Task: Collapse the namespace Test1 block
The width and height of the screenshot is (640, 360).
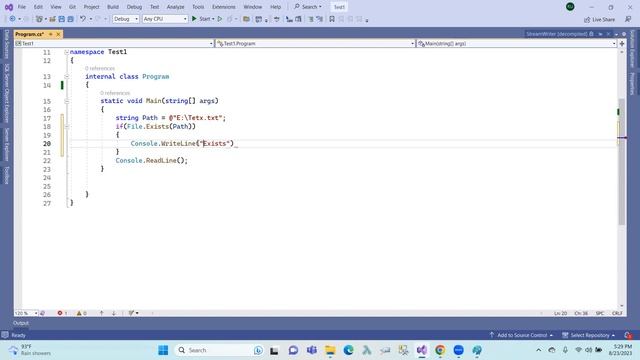Action: pos(67,52)
